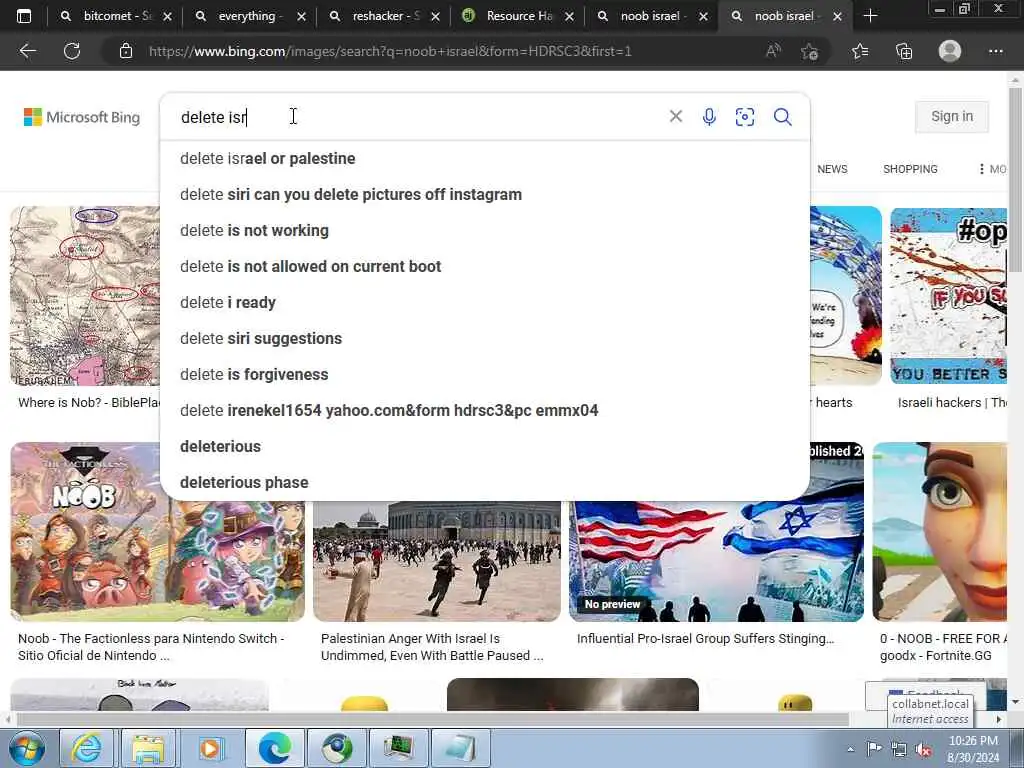Click inside the Bing search input
The image size is (1024, 768).
(x=418, y=117)
